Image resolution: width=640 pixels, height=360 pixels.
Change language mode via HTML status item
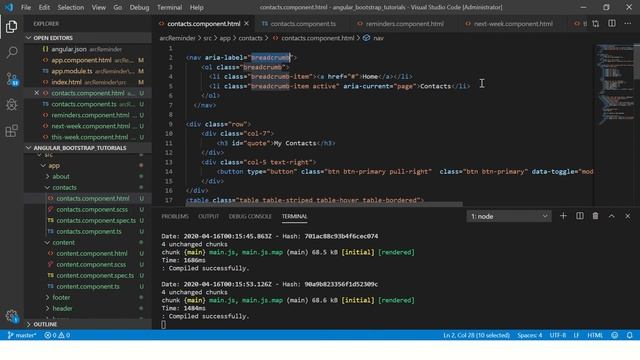coord(595,335)
